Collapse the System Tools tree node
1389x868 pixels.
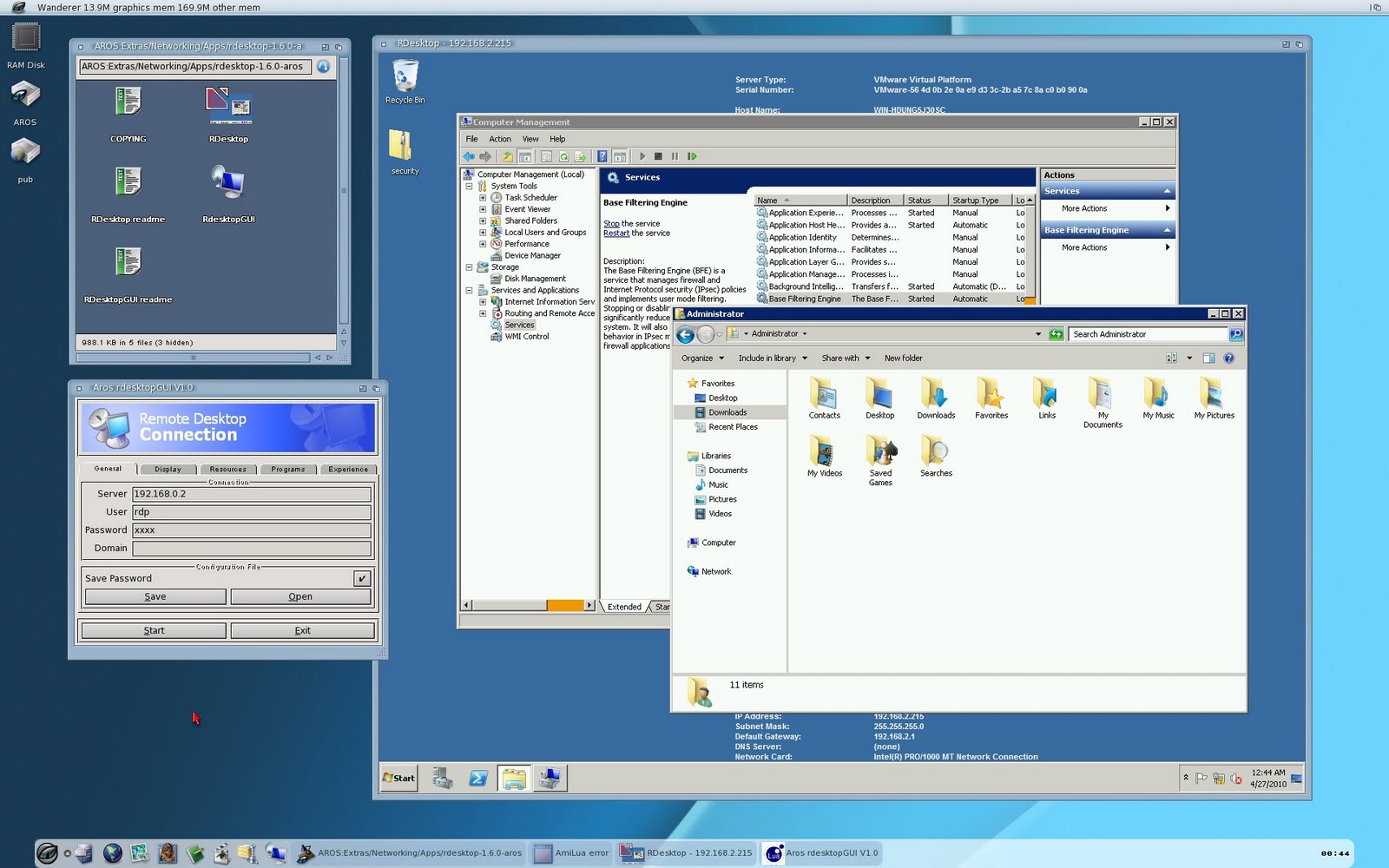tap(469, 186)
